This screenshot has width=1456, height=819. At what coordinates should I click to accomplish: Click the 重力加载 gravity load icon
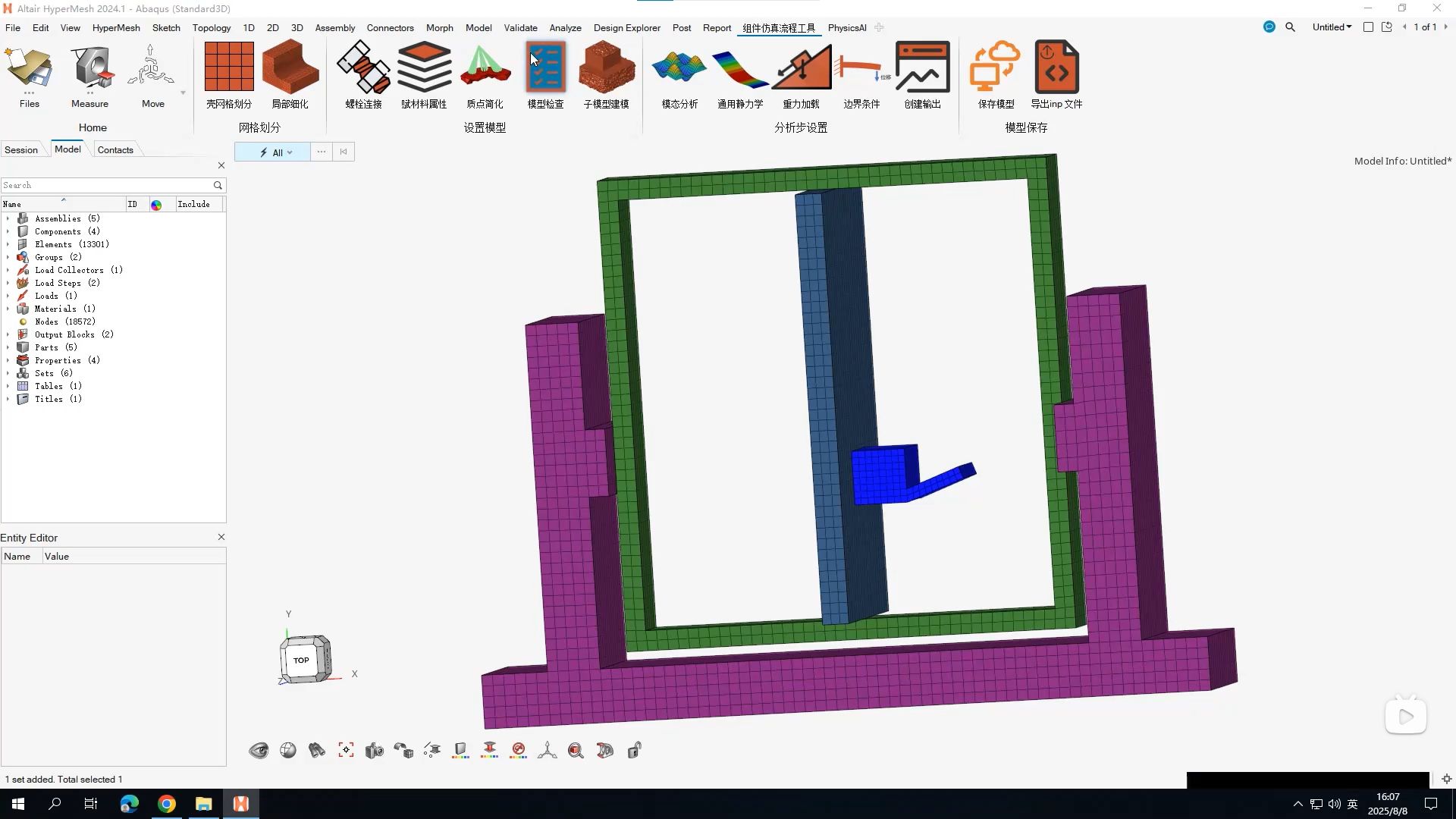click(801, 67)
